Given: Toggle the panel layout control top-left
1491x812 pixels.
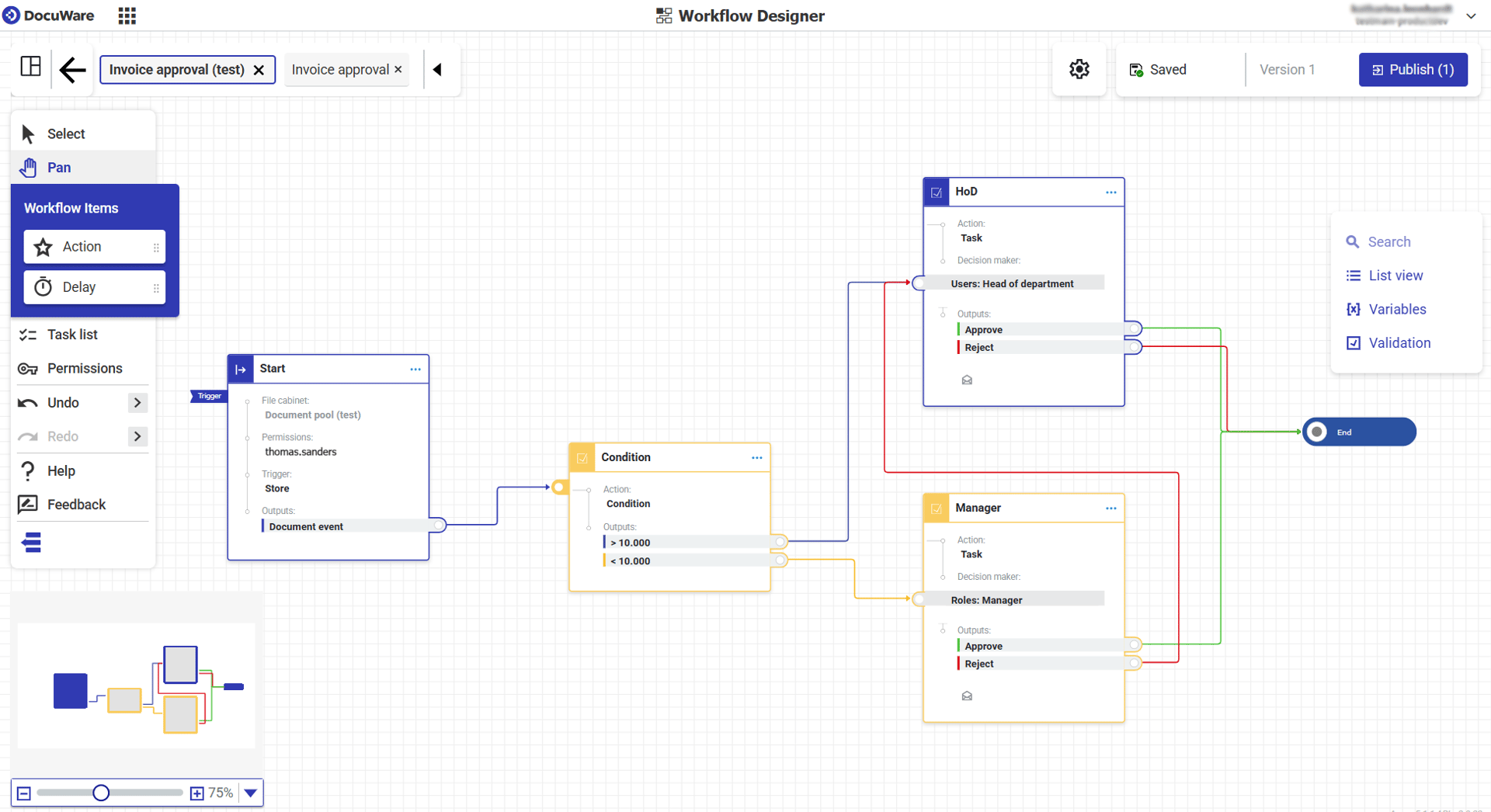Looking at the screenshot, I should point(30,67).
